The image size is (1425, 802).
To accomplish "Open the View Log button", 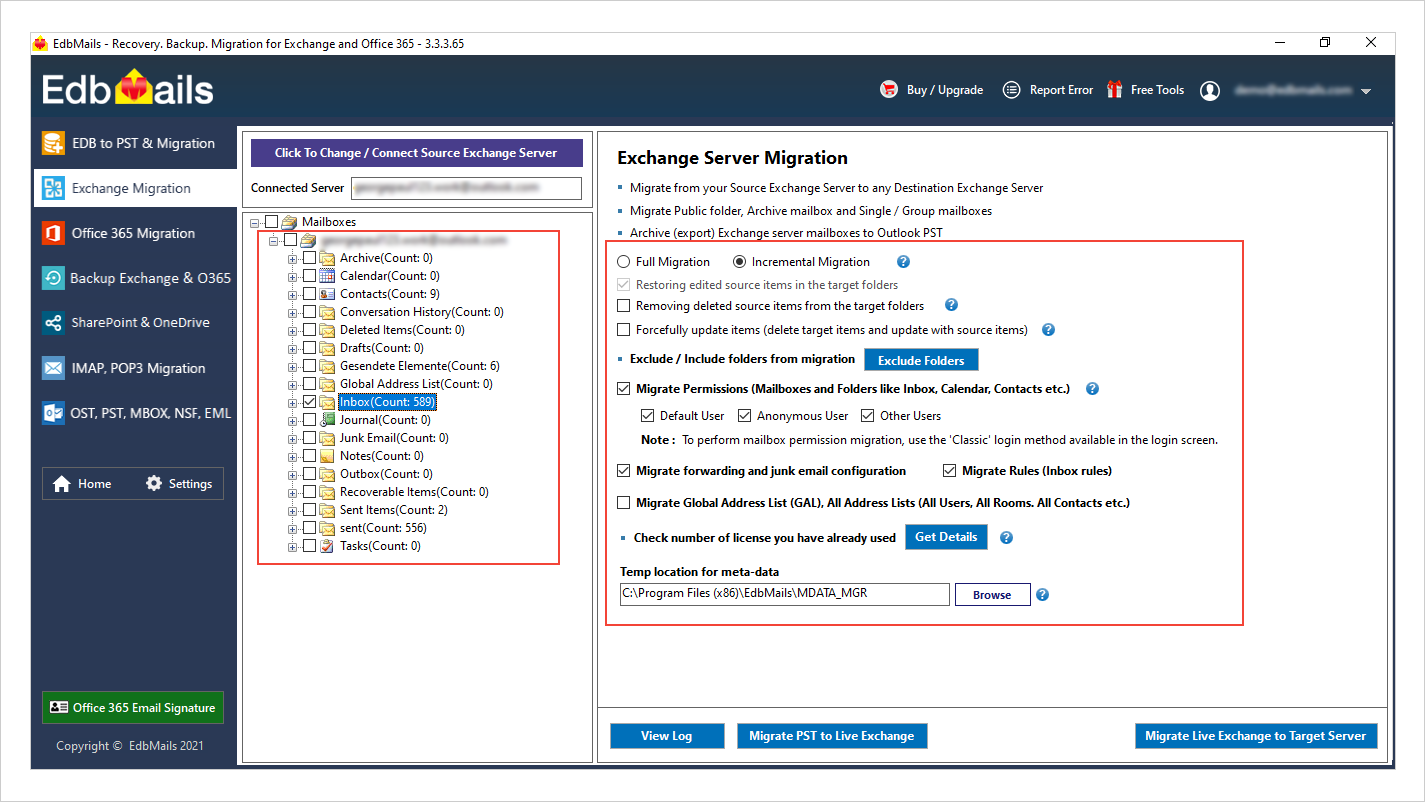I will [667, 735].
